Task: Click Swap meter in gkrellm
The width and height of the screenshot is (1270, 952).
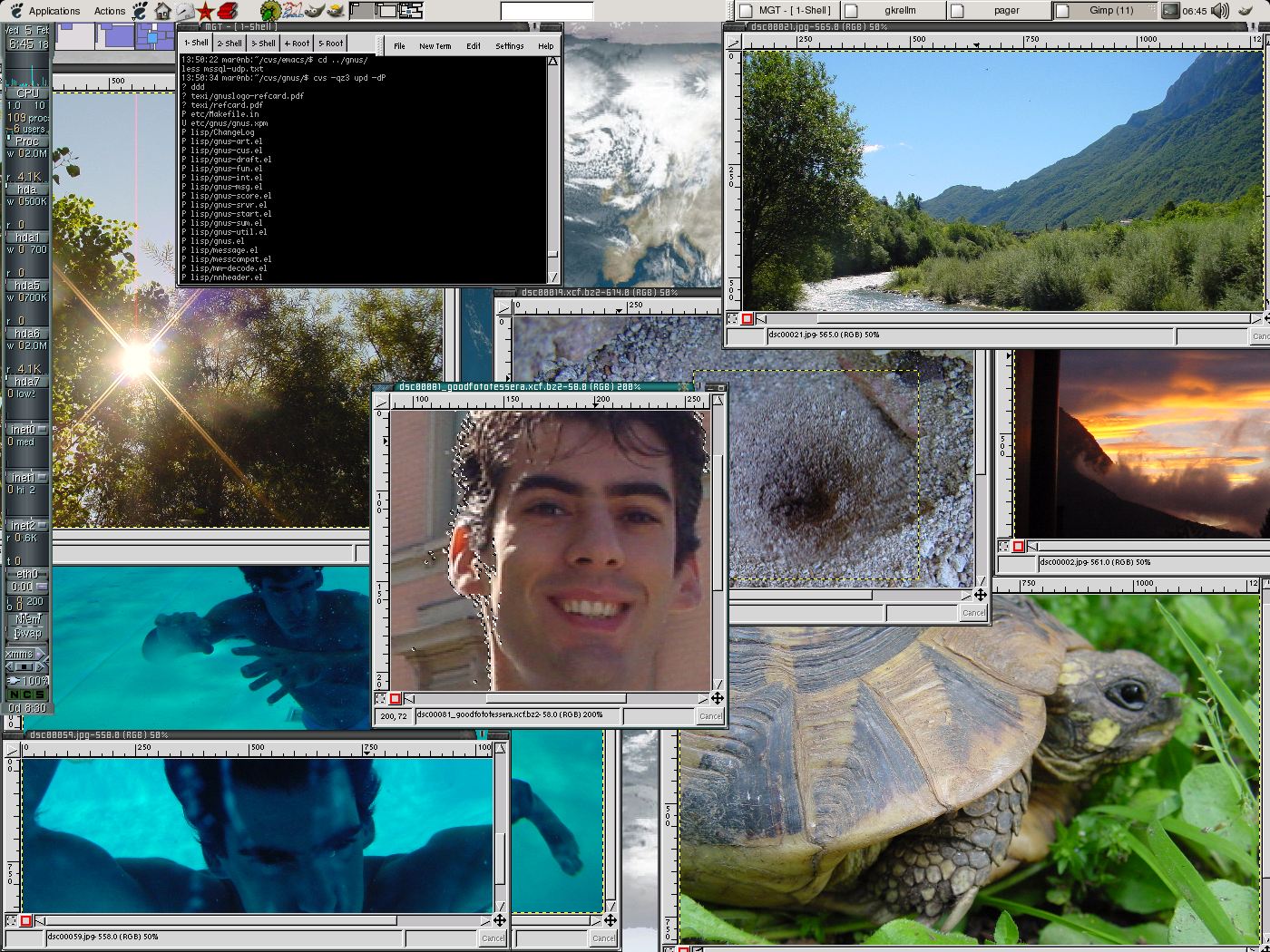Action: [x=28, y=633]
